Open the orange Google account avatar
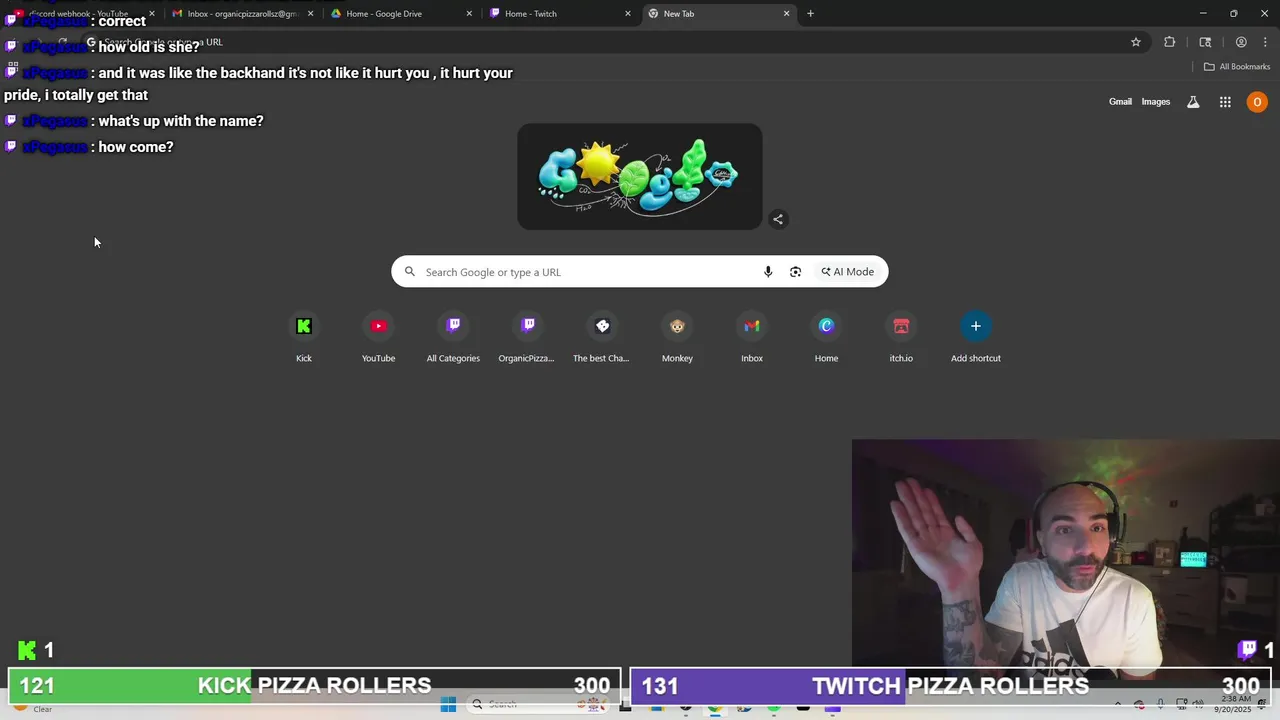Screen dimensions: 1280x720 point(1257,102)
